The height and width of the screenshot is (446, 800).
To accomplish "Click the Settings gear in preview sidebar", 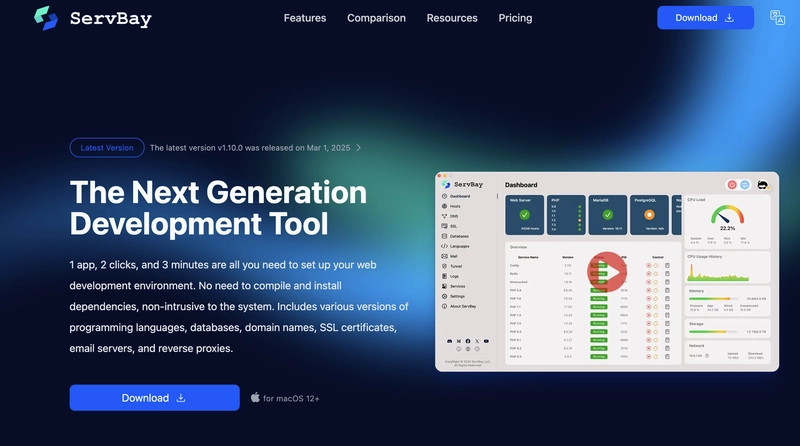I will 444,296.
